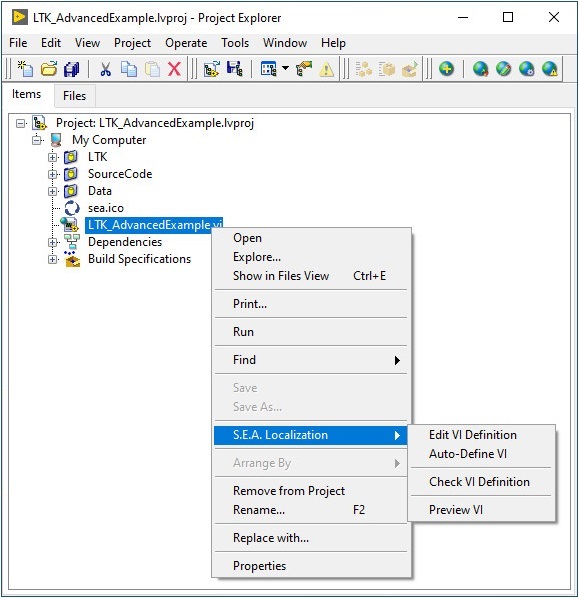The width and height of the screenshot is (579, 598).
Task: Select Preview VI in the localization submenu
Action: tap(456, 510)
